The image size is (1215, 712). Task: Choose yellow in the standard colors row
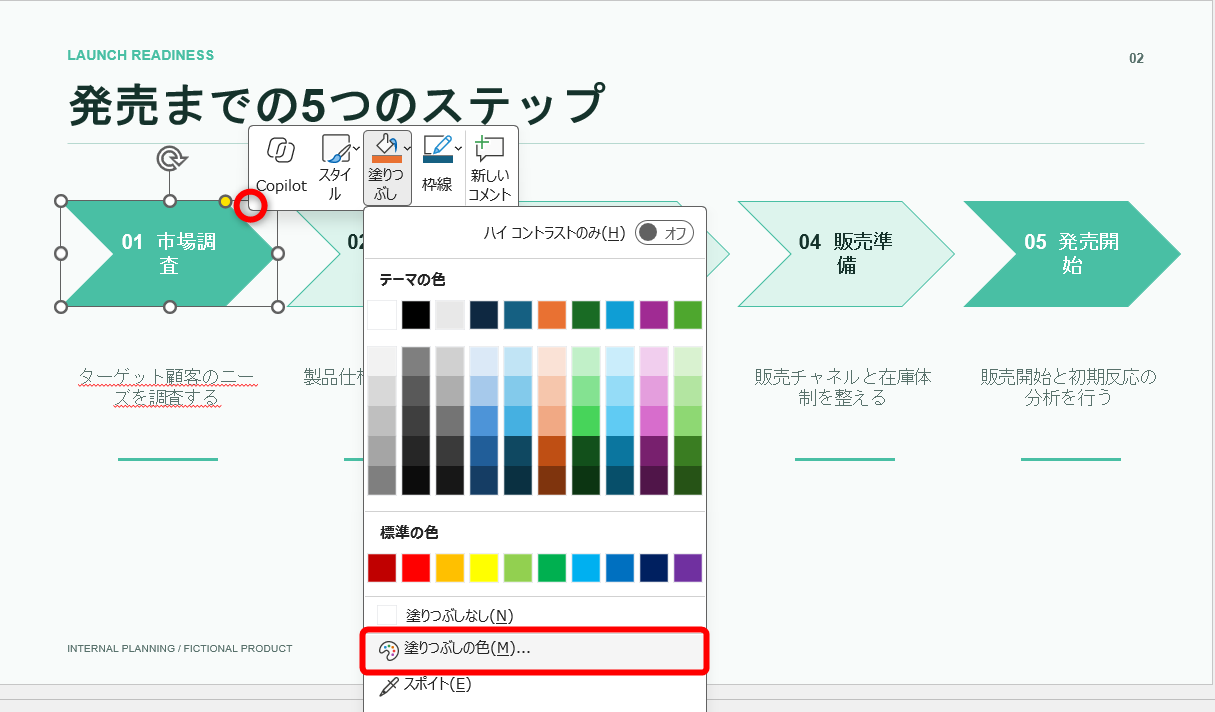click(x=484, y=568)
